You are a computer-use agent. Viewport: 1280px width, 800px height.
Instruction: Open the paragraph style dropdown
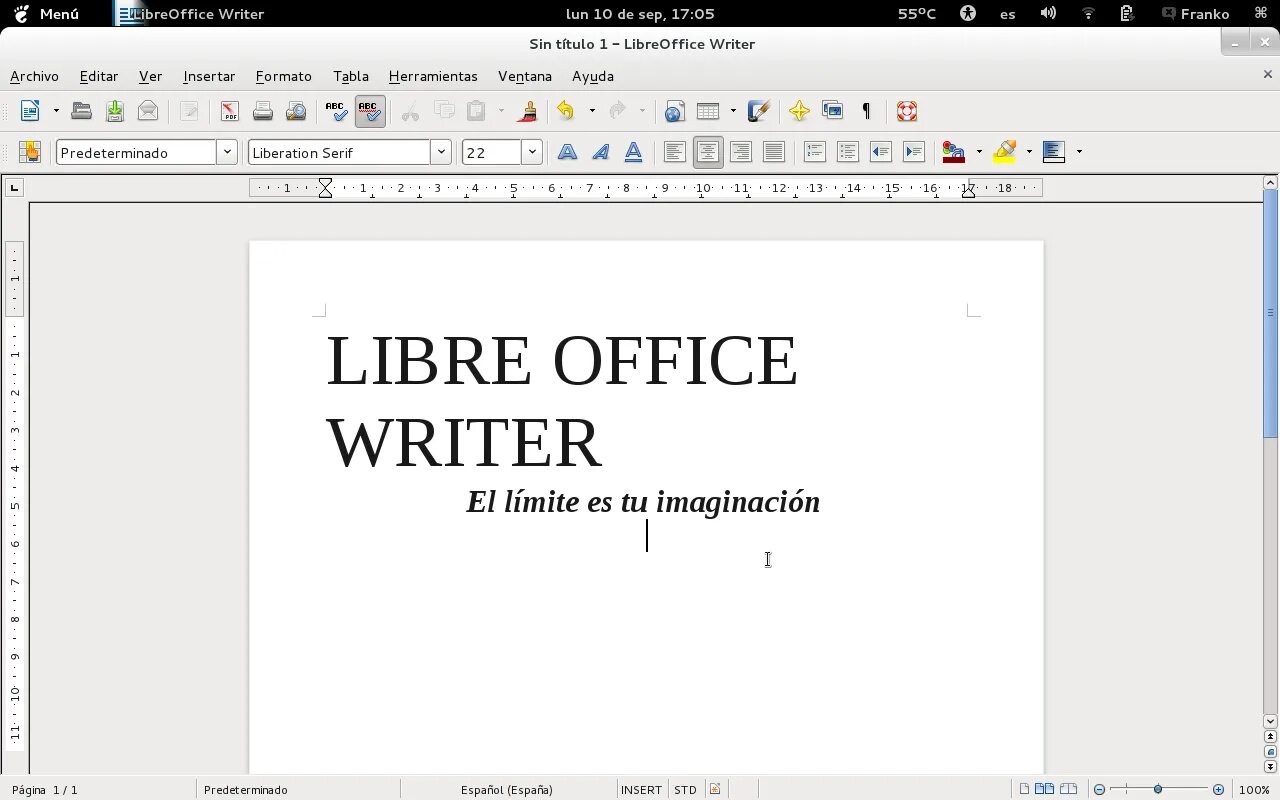228,152
